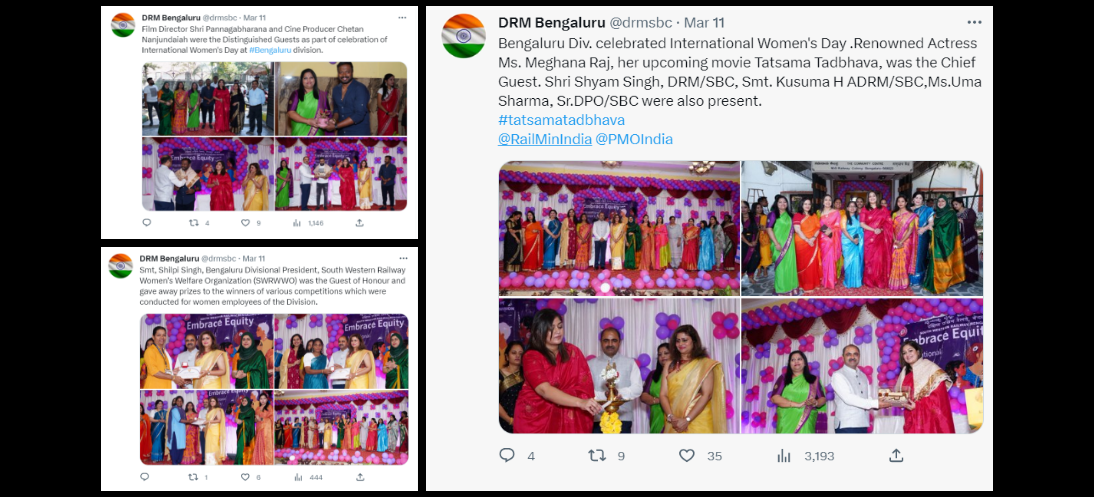Like the Shilpi Singh SWRWWO tweet
Image resolution: width=1094 pixels, height=497 pixels.
(x=246, y=477)
